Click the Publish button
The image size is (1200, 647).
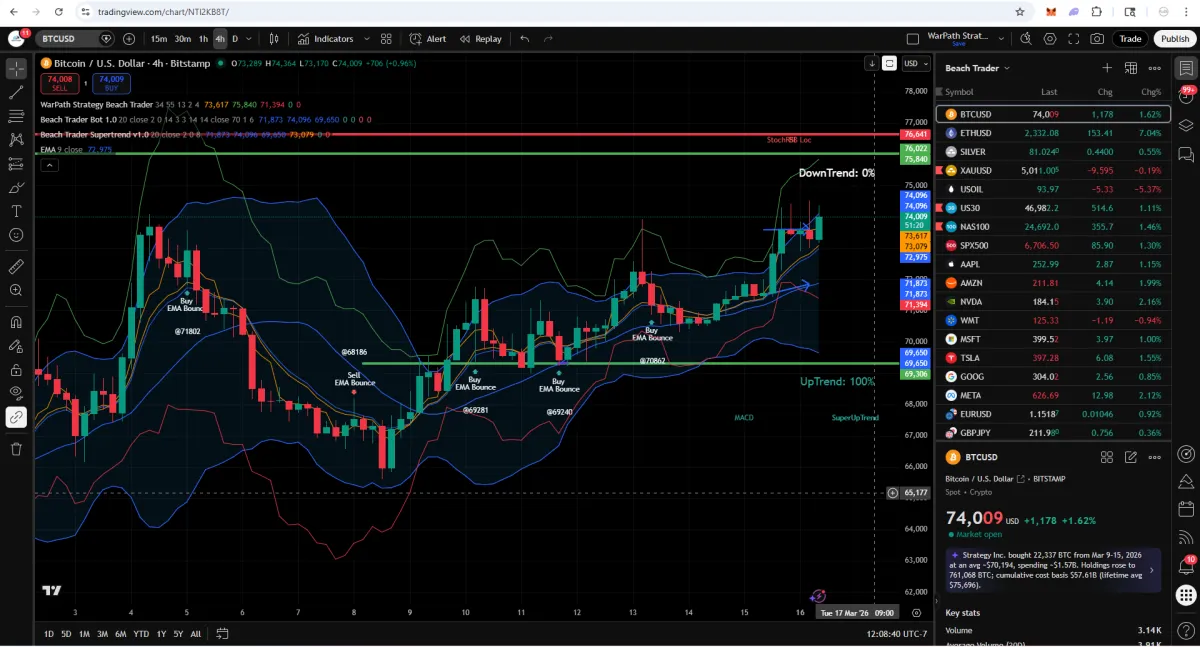tap(1175, 39)
